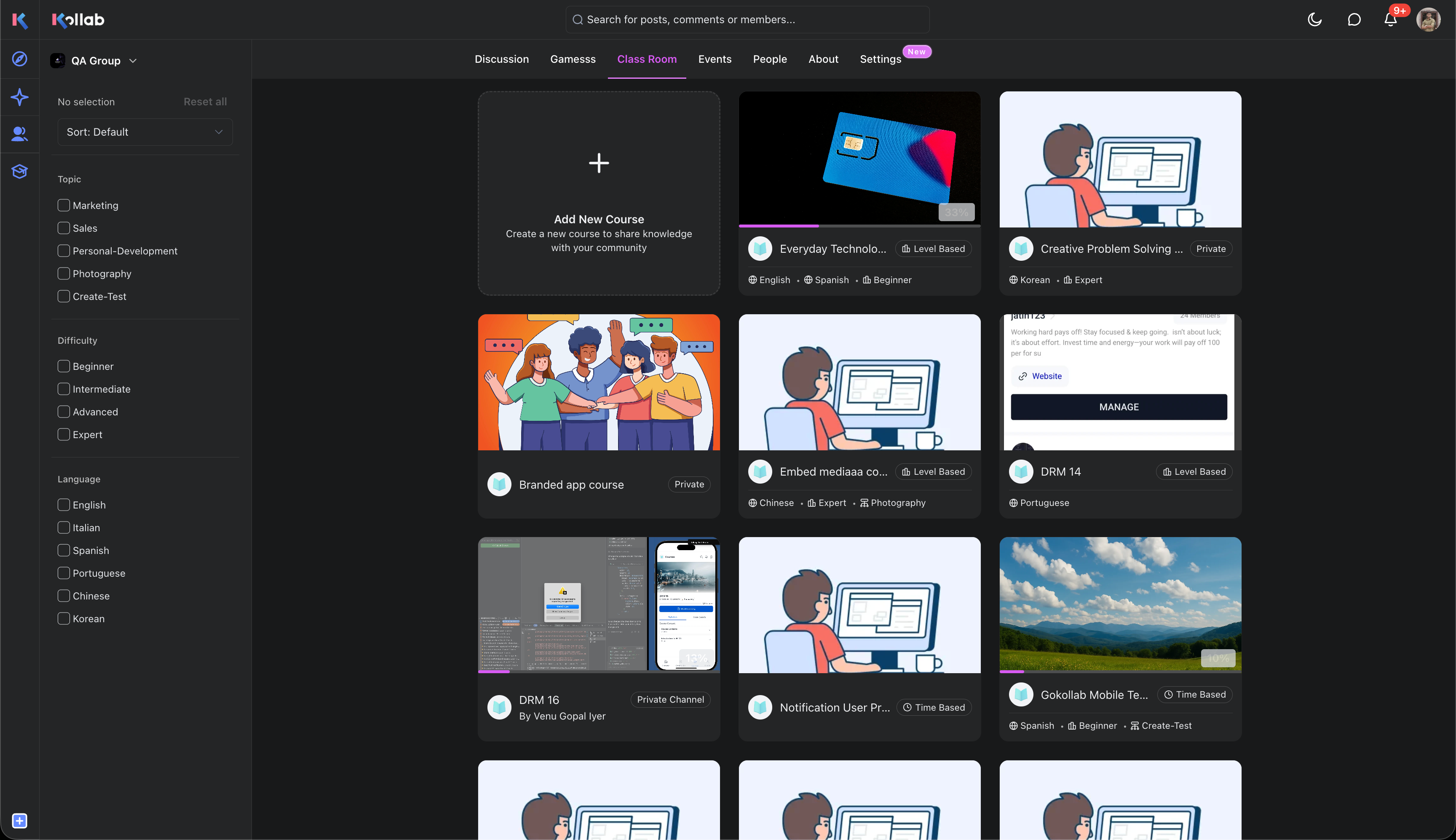Click the MANAGE button in DRM 14 thumbnail

[1119, 407]
